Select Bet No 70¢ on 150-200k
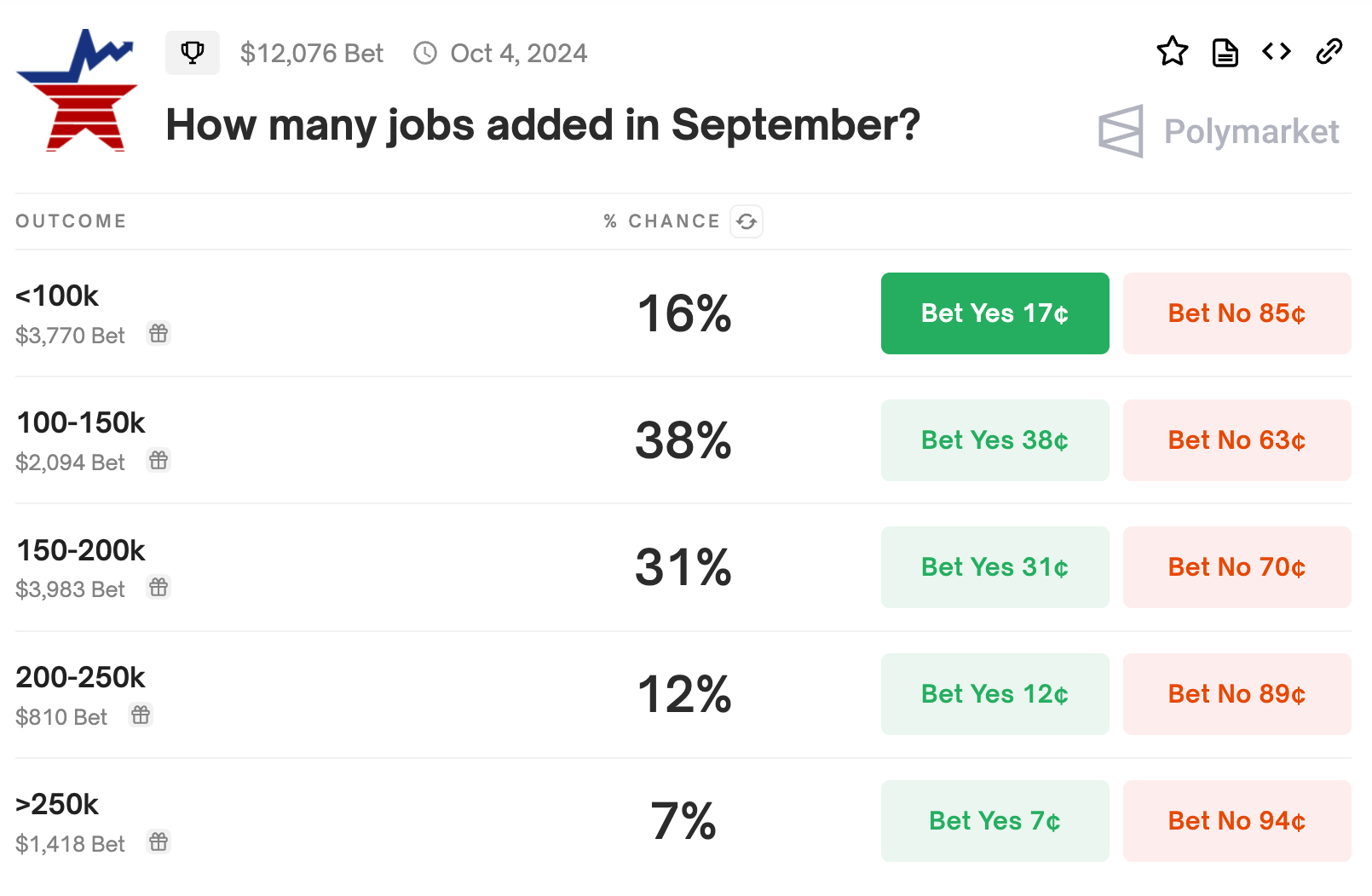1372x896 pixels. tap(1237, 567)
